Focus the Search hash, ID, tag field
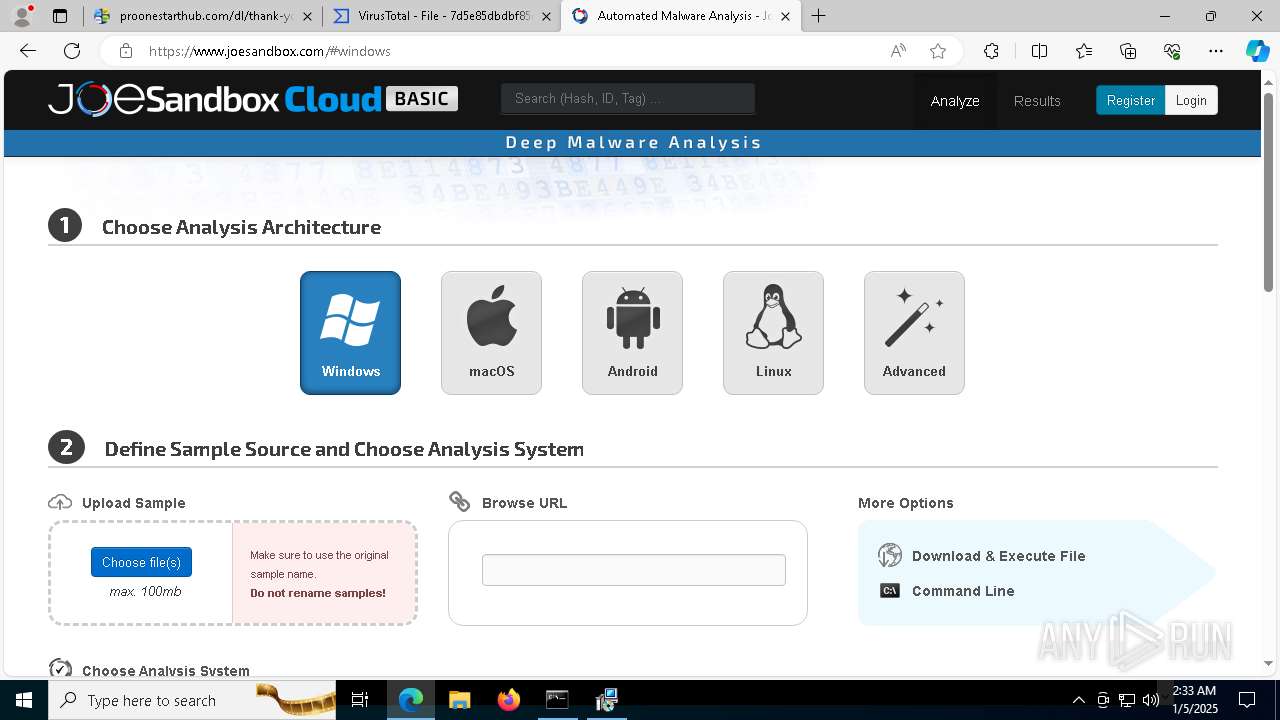 tap(628, 98)
